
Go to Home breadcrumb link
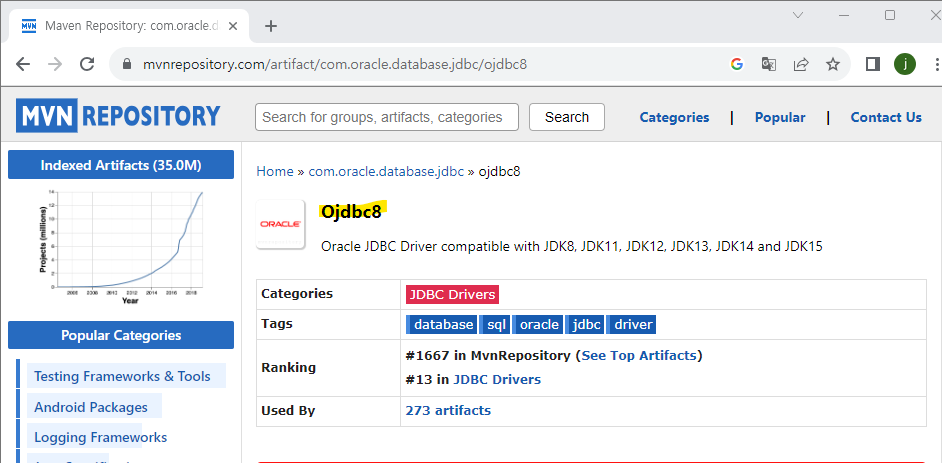tap(275, 171)
